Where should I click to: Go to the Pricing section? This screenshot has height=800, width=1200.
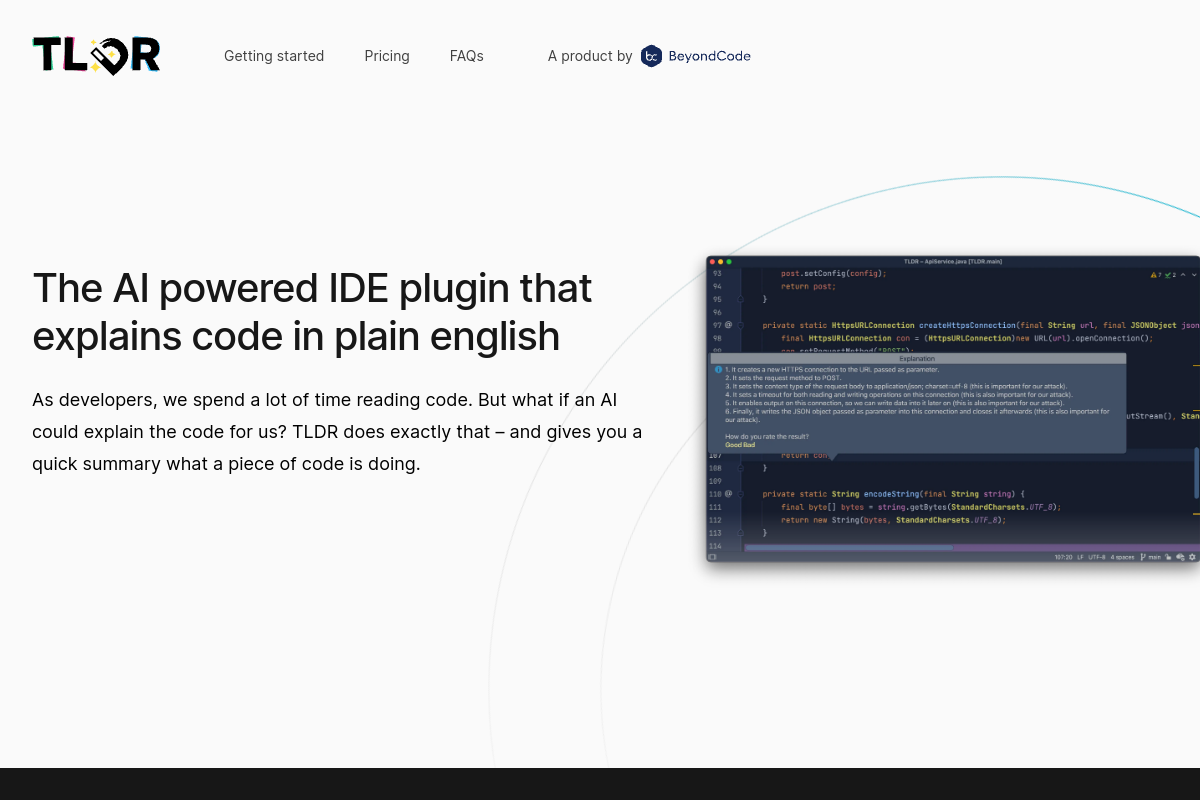[387, 56]
